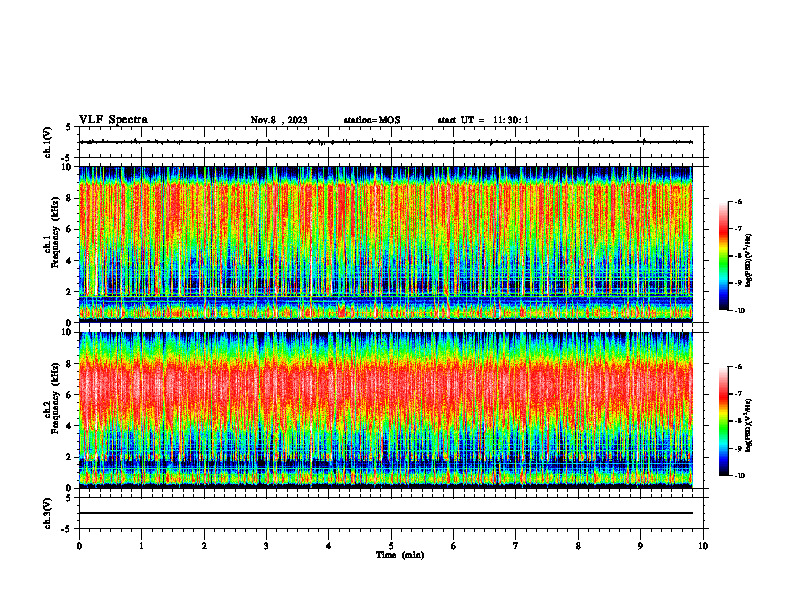Click the '-7' label on ch.1 colorbar
792x612 pixels.
(x=738, y=229)
